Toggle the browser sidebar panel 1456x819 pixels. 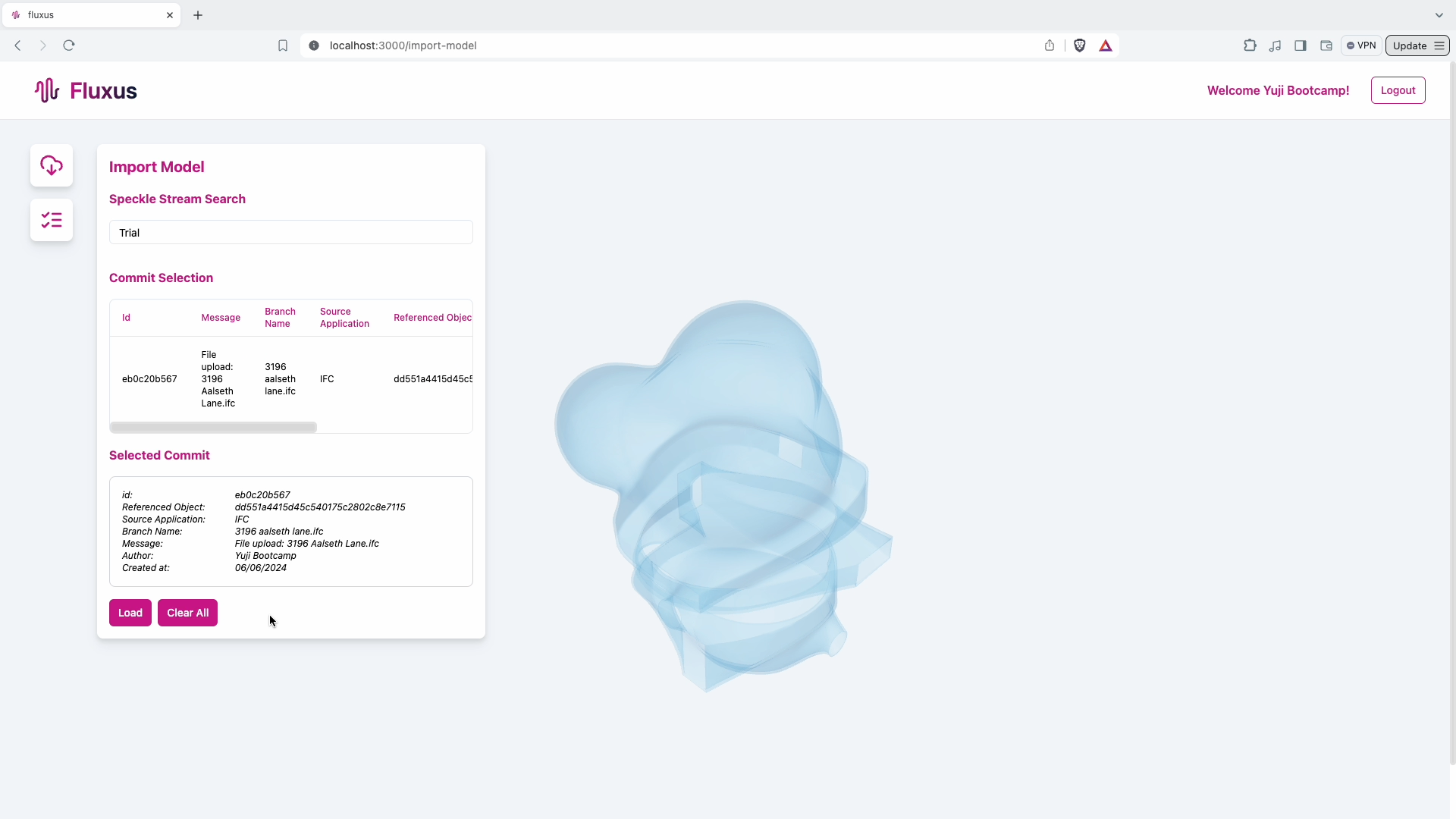point(1301,45)
